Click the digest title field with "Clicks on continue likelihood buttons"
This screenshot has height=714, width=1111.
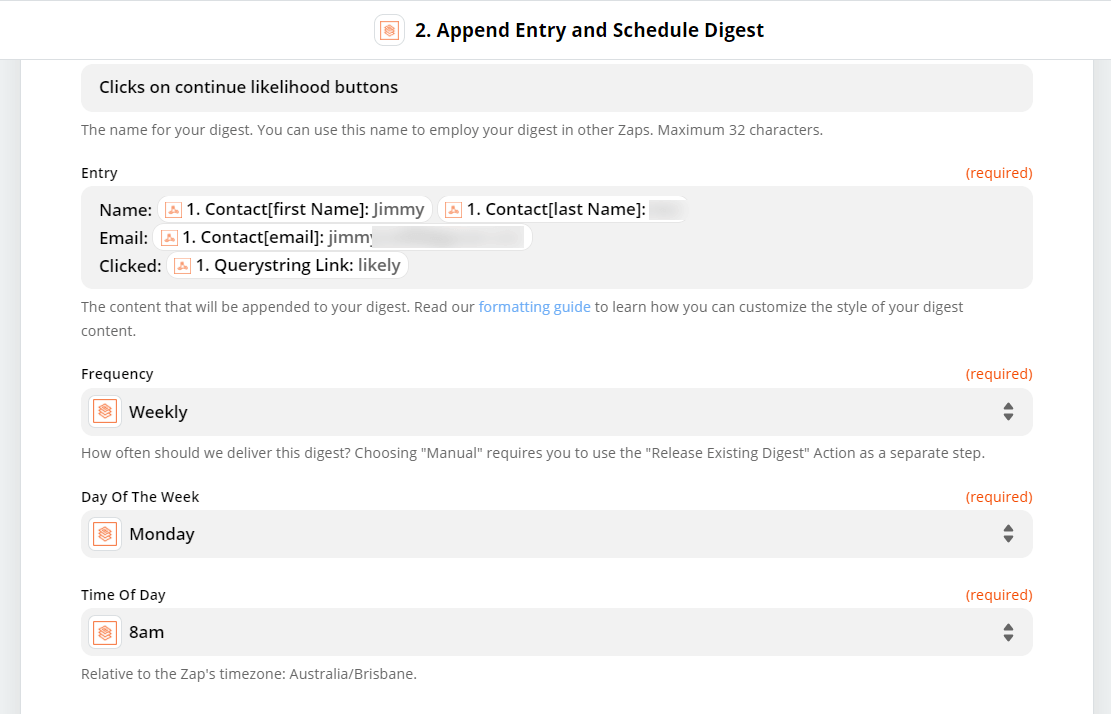(x=556, y=88)
